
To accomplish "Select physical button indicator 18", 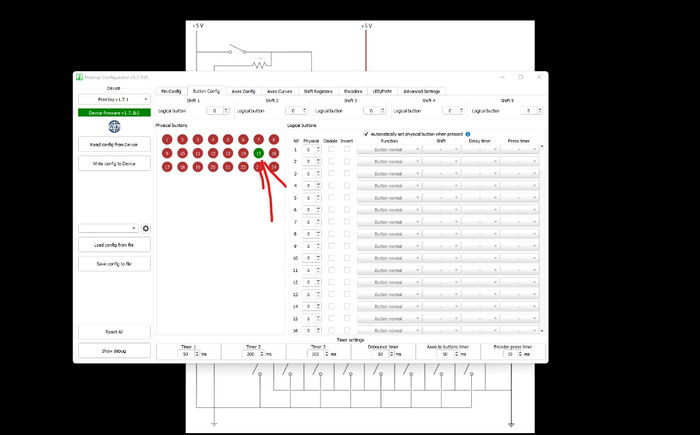I will pyautogui.click(x=182, y=167).
